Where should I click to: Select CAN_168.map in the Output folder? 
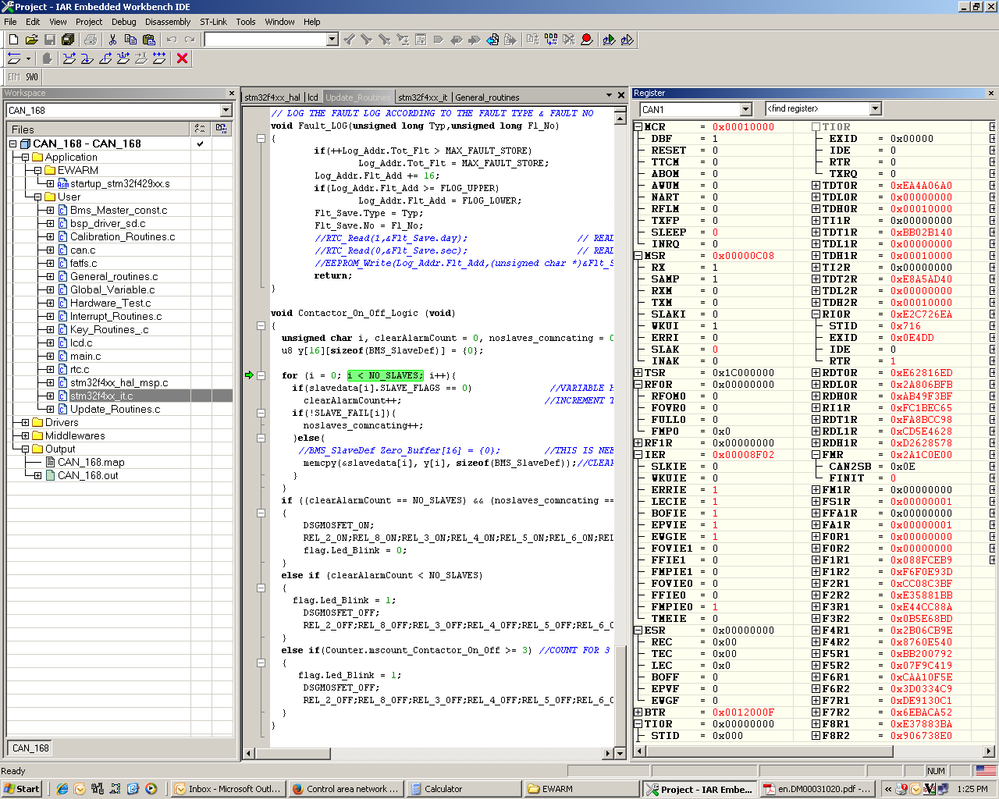(90, 462)
